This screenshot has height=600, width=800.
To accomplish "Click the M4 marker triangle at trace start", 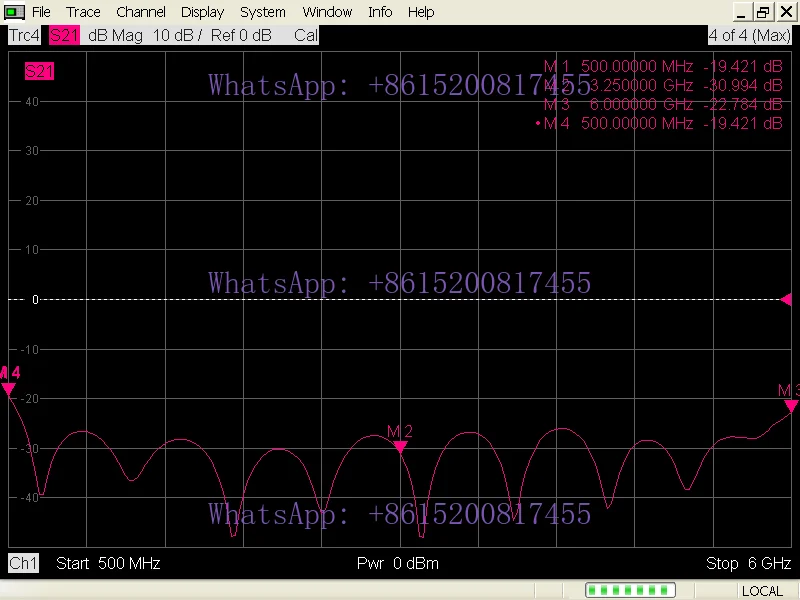I will 8,388.
